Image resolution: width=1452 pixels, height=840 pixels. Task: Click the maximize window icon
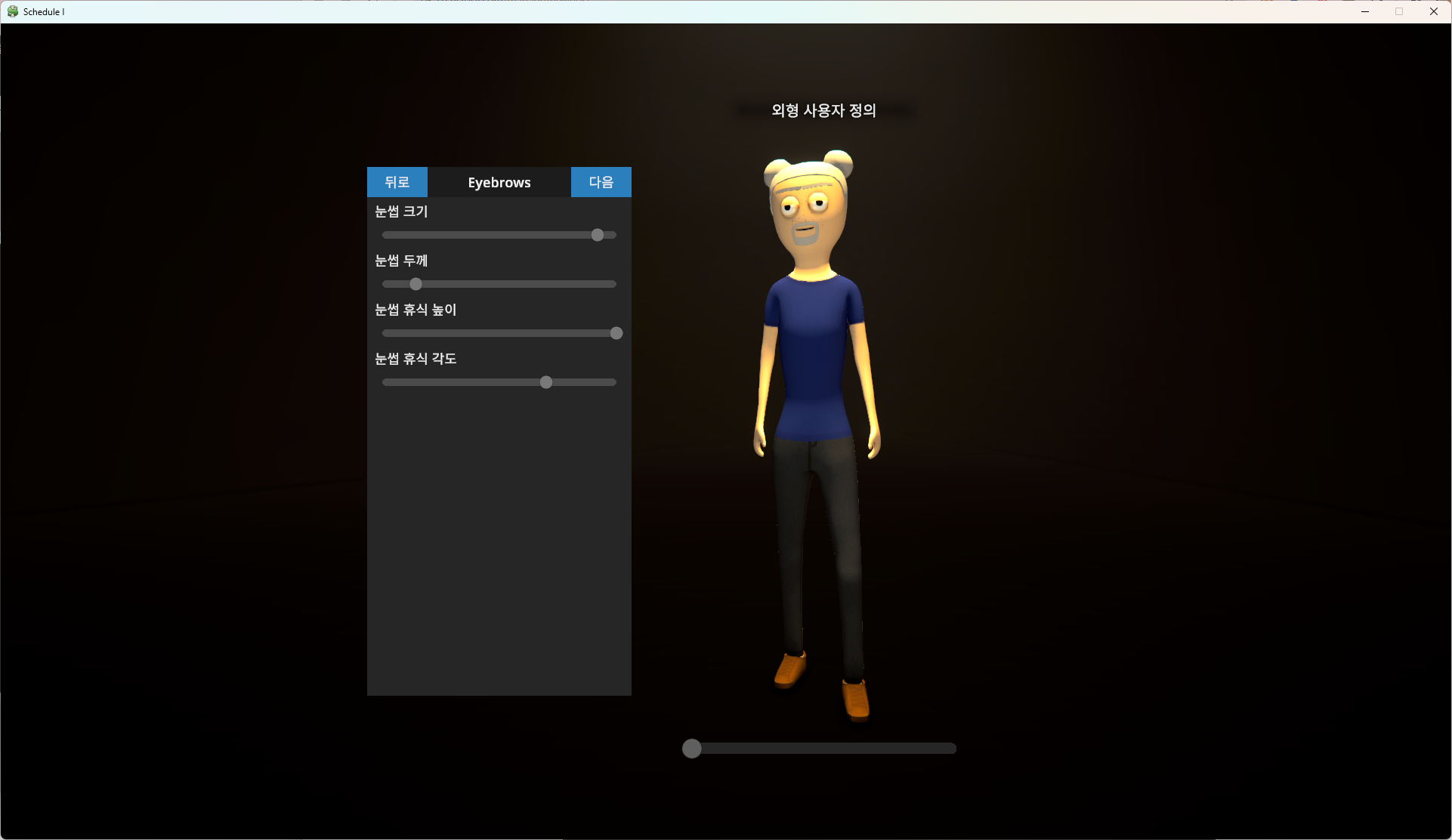click(1399, 11)
